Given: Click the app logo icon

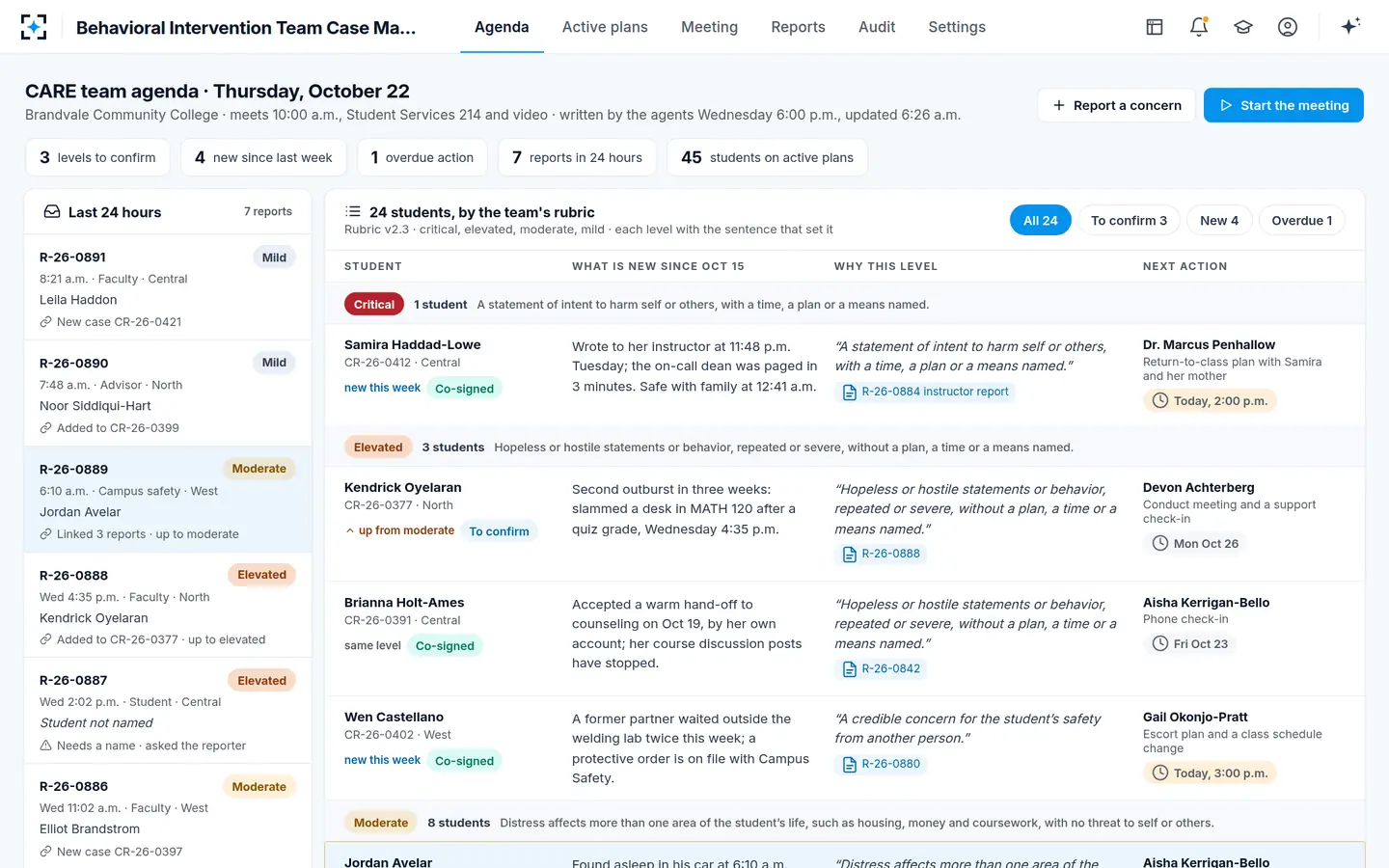Looking at the screenshot, I should pyautogui.click(x=34, y=27).
